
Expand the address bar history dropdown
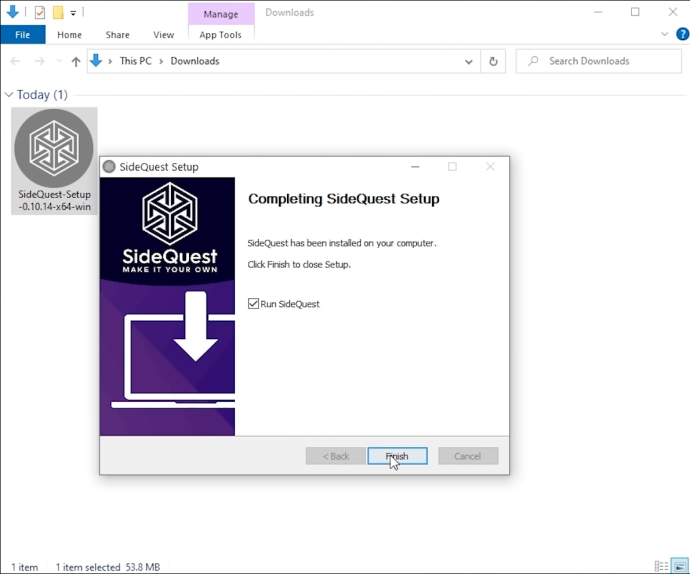469,62
